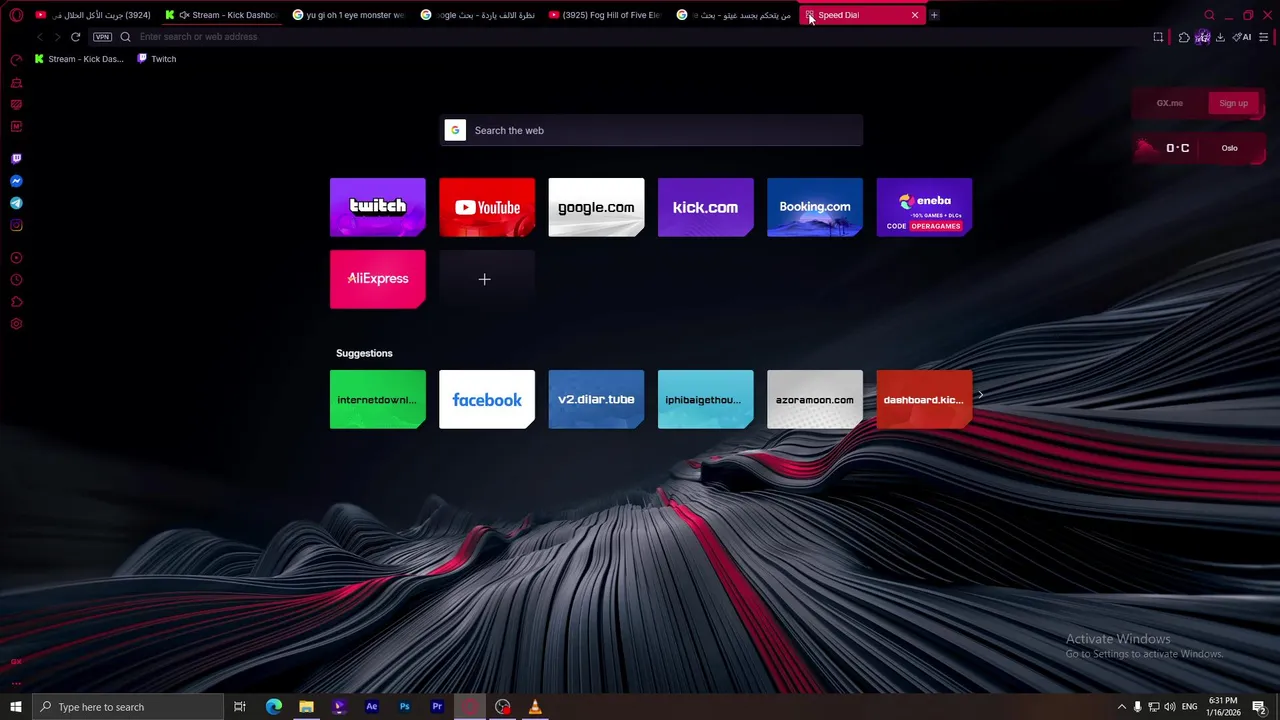The height and width of the screenshot is (720, 1280).
Task: Open Extensions cube icon in sidebar
Action: tap(16, 302)
